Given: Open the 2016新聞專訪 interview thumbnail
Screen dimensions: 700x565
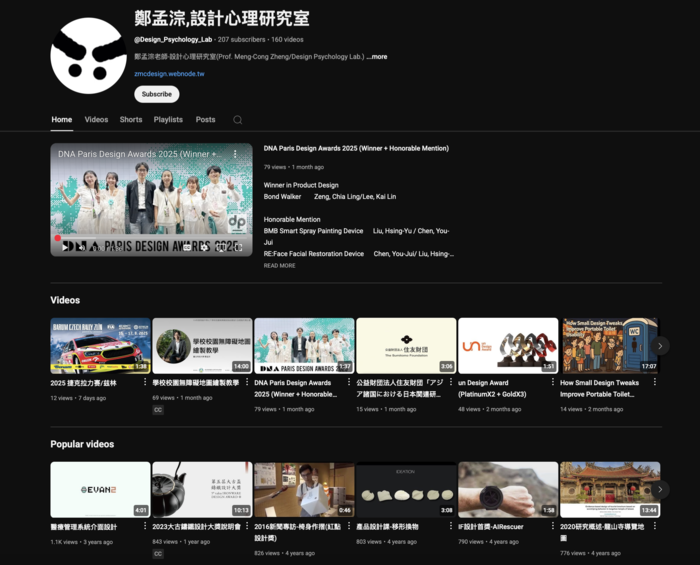Looking at the screenshot, I should point(304,490).
